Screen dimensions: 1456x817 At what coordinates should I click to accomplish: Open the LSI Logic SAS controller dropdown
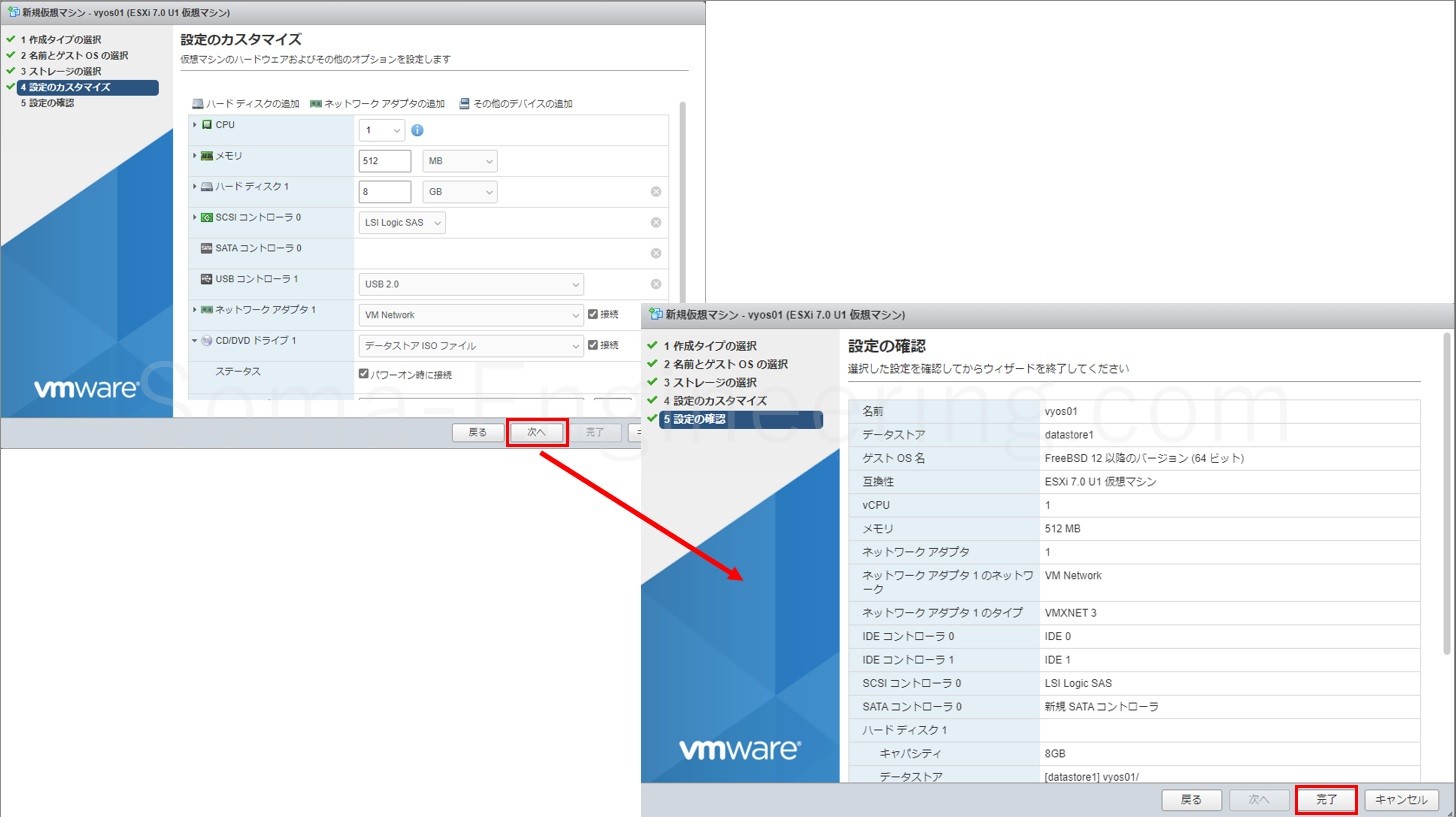point(402,223)
